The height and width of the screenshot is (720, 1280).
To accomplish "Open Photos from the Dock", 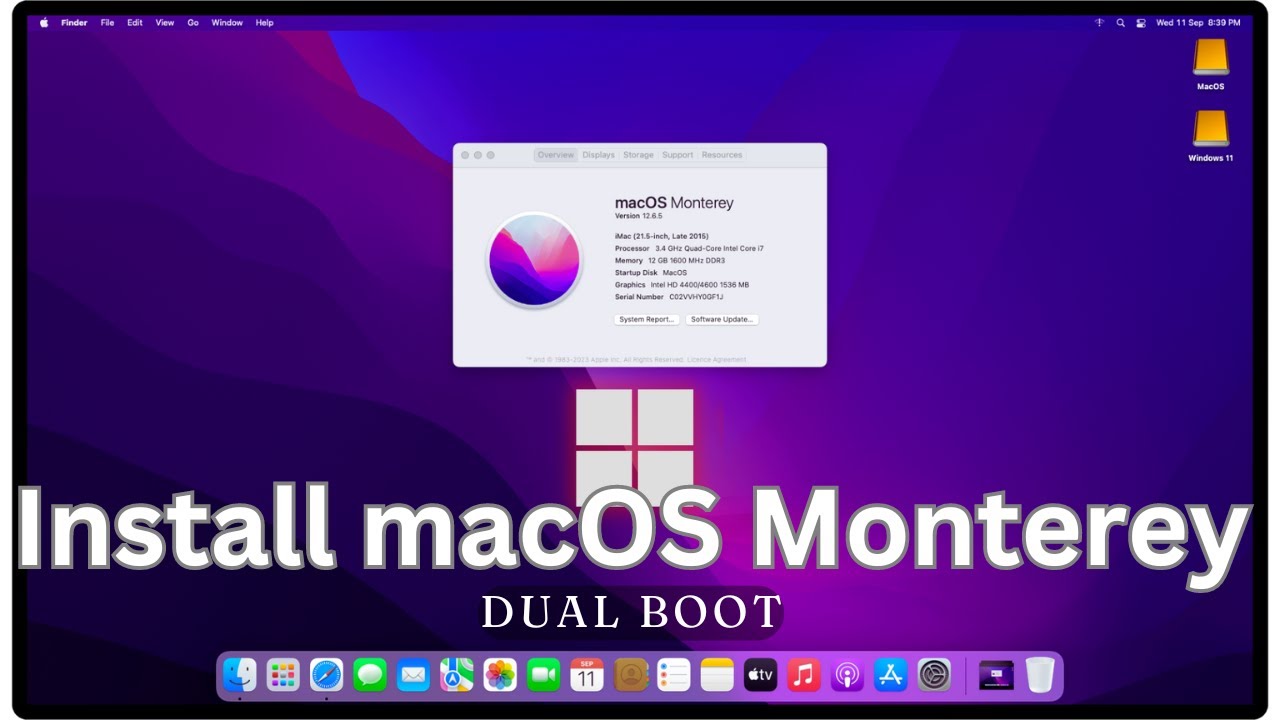I will point(500,675).
